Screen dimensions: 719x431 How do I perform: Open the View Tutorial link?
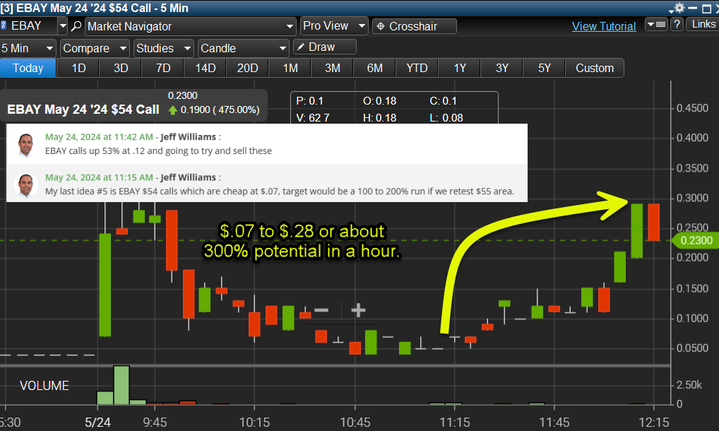coord(603,26)
